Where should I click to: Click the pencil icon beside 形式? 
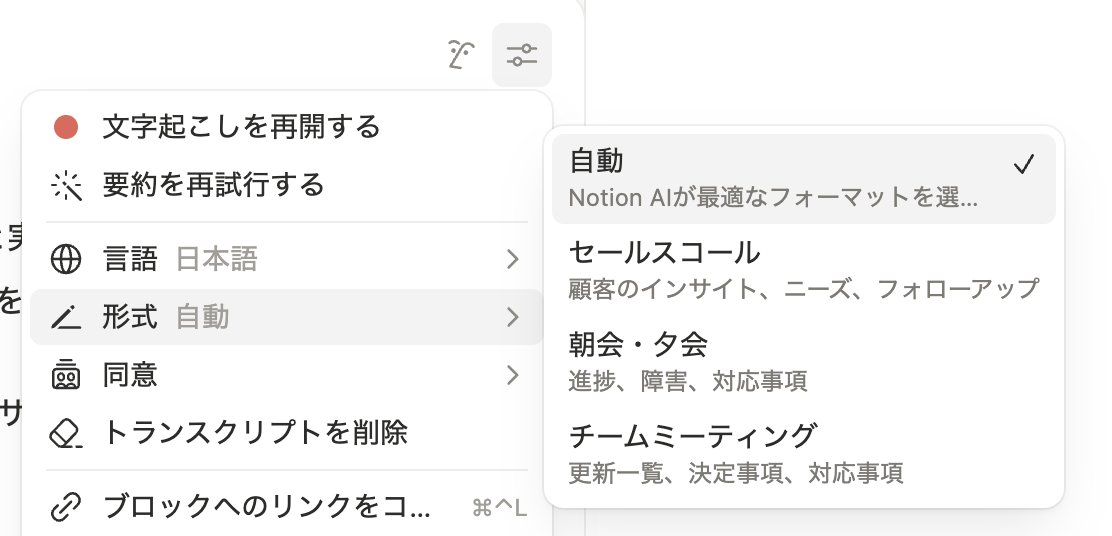coord(66,317)
